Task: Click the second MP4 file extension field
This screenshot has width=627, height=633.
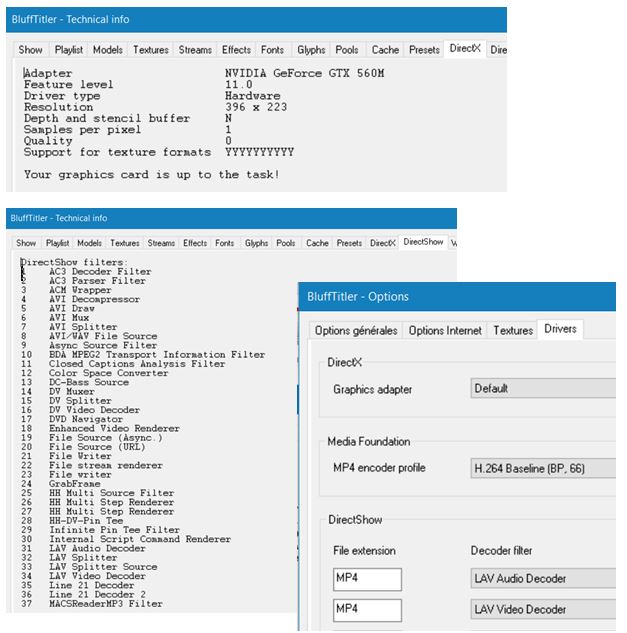Action: point(366,609)
